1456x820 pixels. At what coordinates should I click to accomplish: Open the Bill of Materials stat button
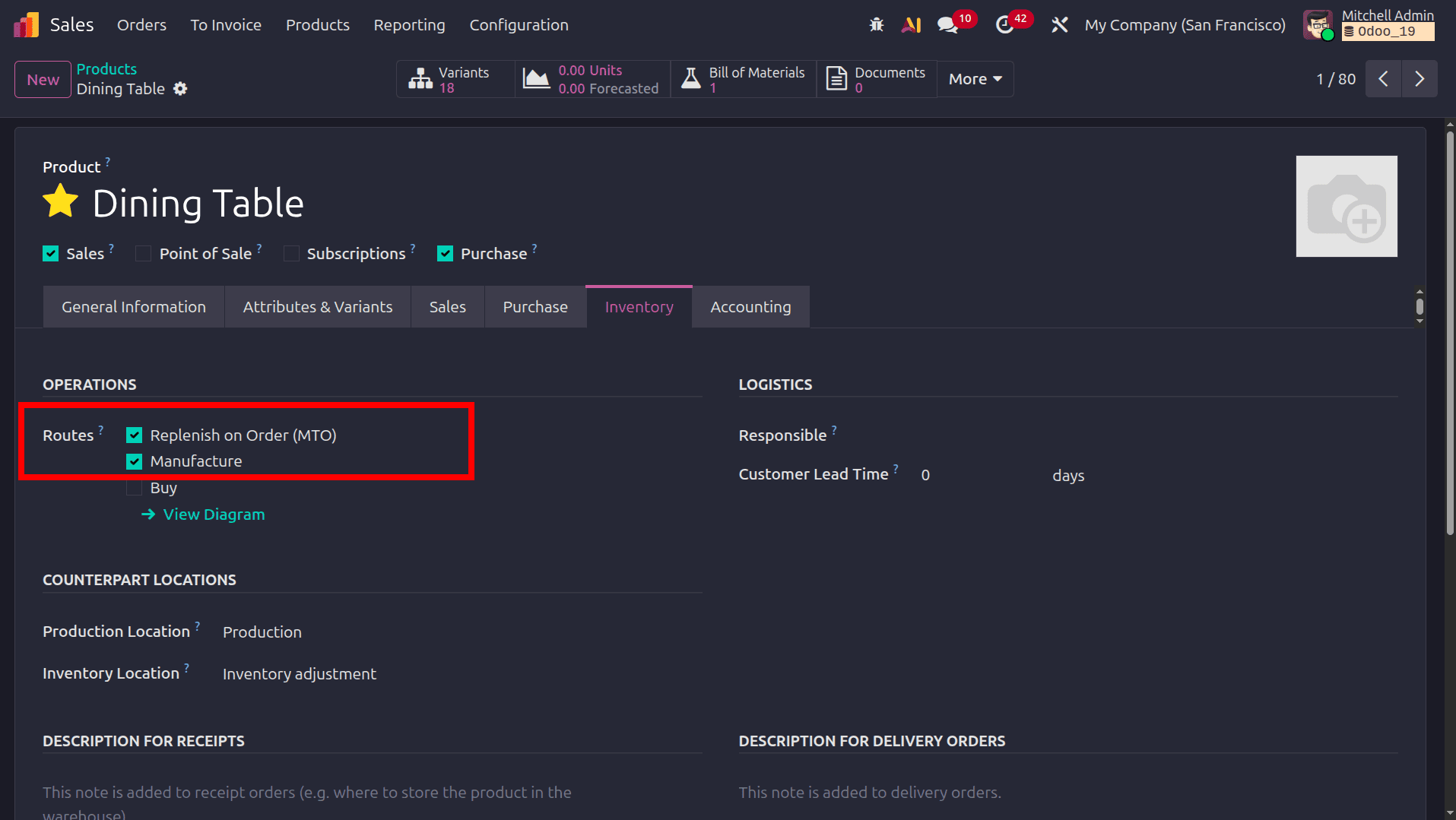tap(744, 79)
